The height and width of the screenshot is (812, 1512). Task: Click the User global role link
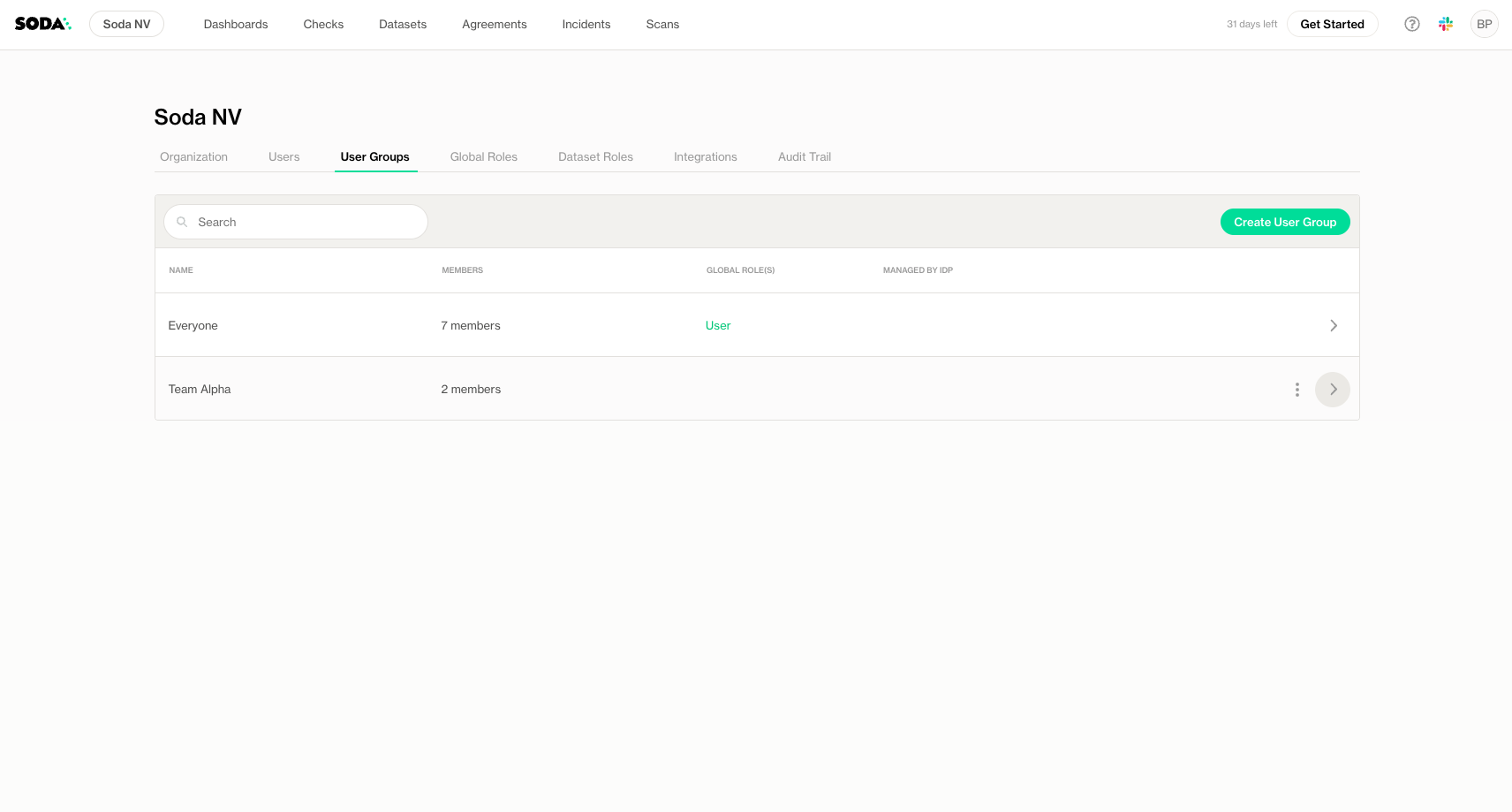pos(717,326)
